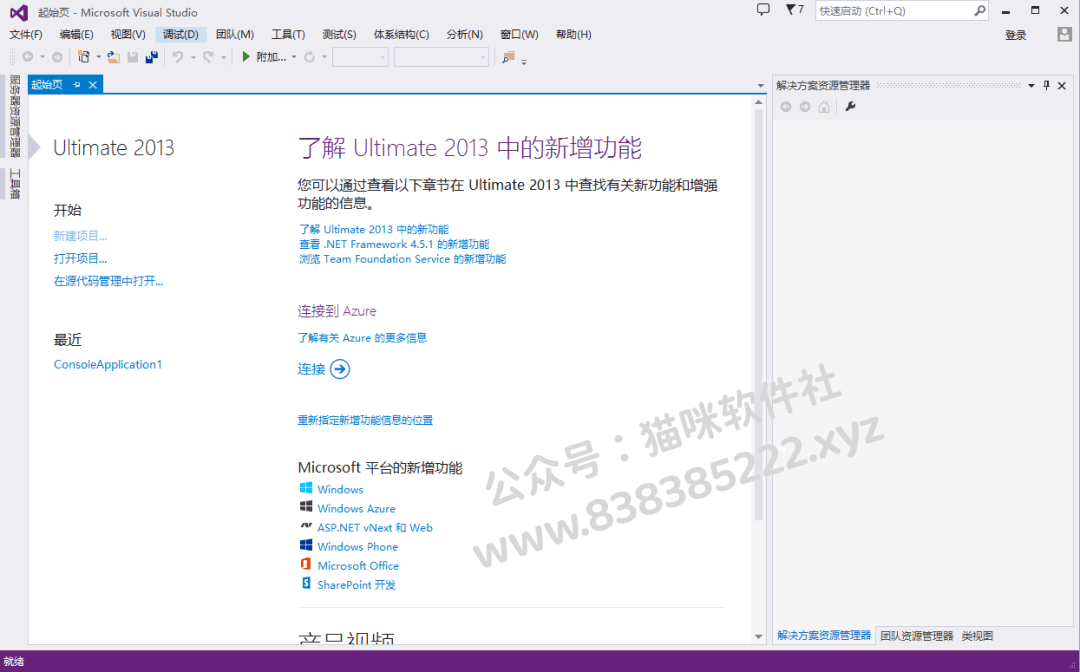This screenshot has width=1080, height=672.
Task: Click the Refresh/Restart toolbar icon
Action: pos(309,57)
